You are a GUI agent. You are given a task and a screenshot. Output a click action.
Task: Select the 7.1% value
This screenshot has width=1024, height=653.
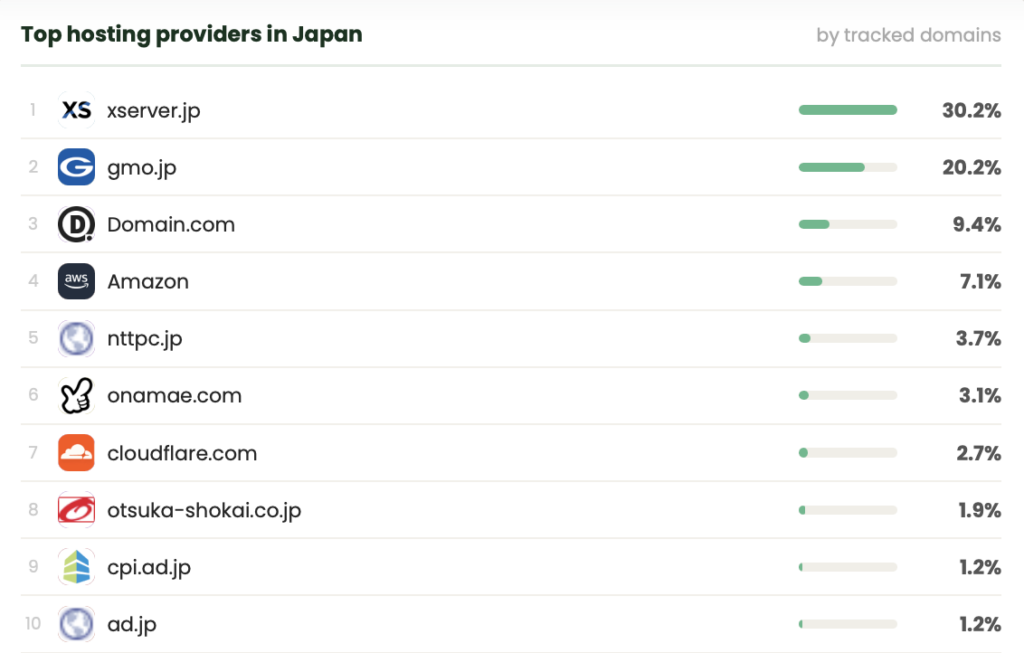pyautogui.click(x=980, y=281)
